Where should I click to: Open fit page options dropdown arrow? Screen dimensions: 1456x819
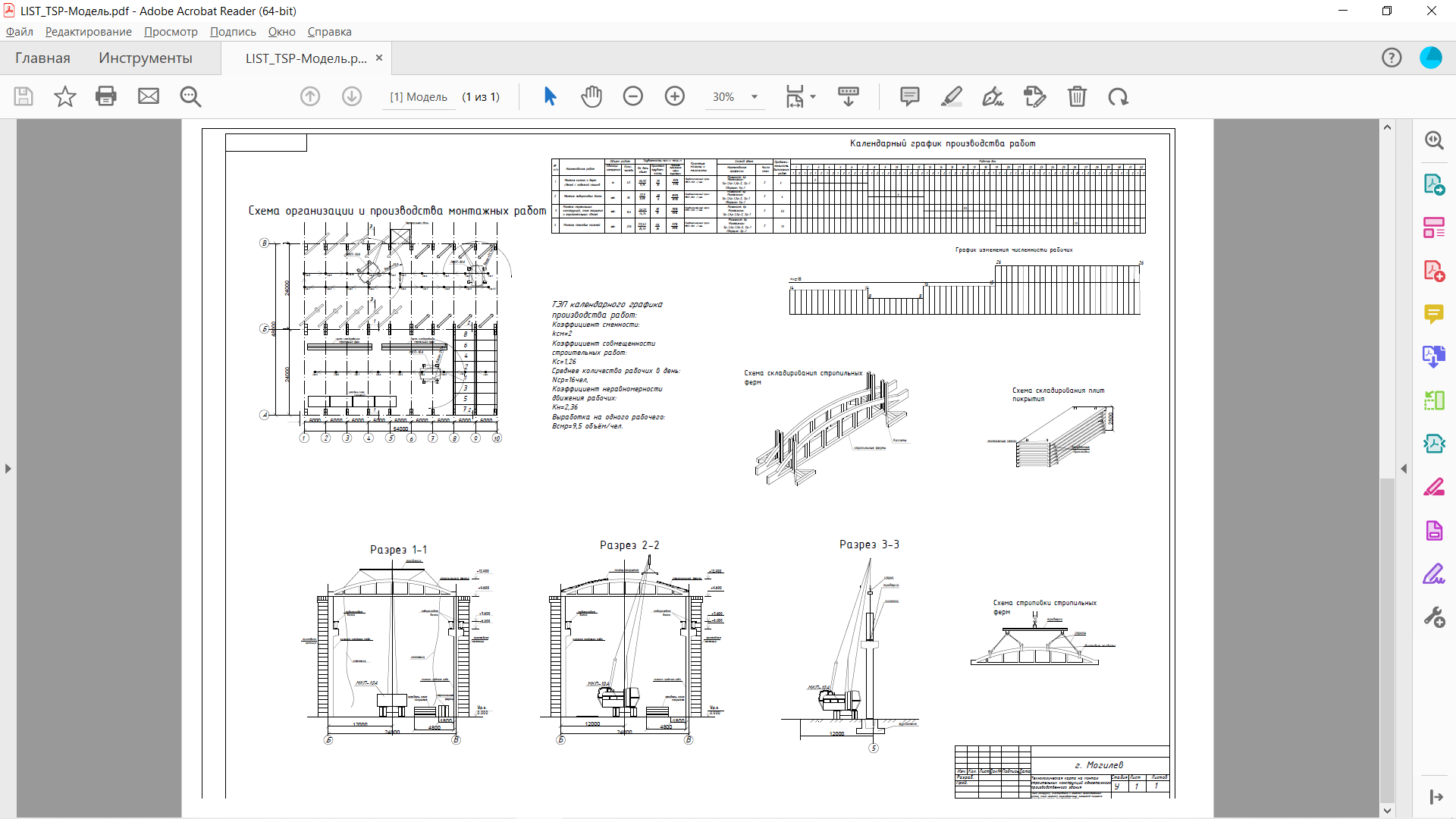click(x=814, y=96)
